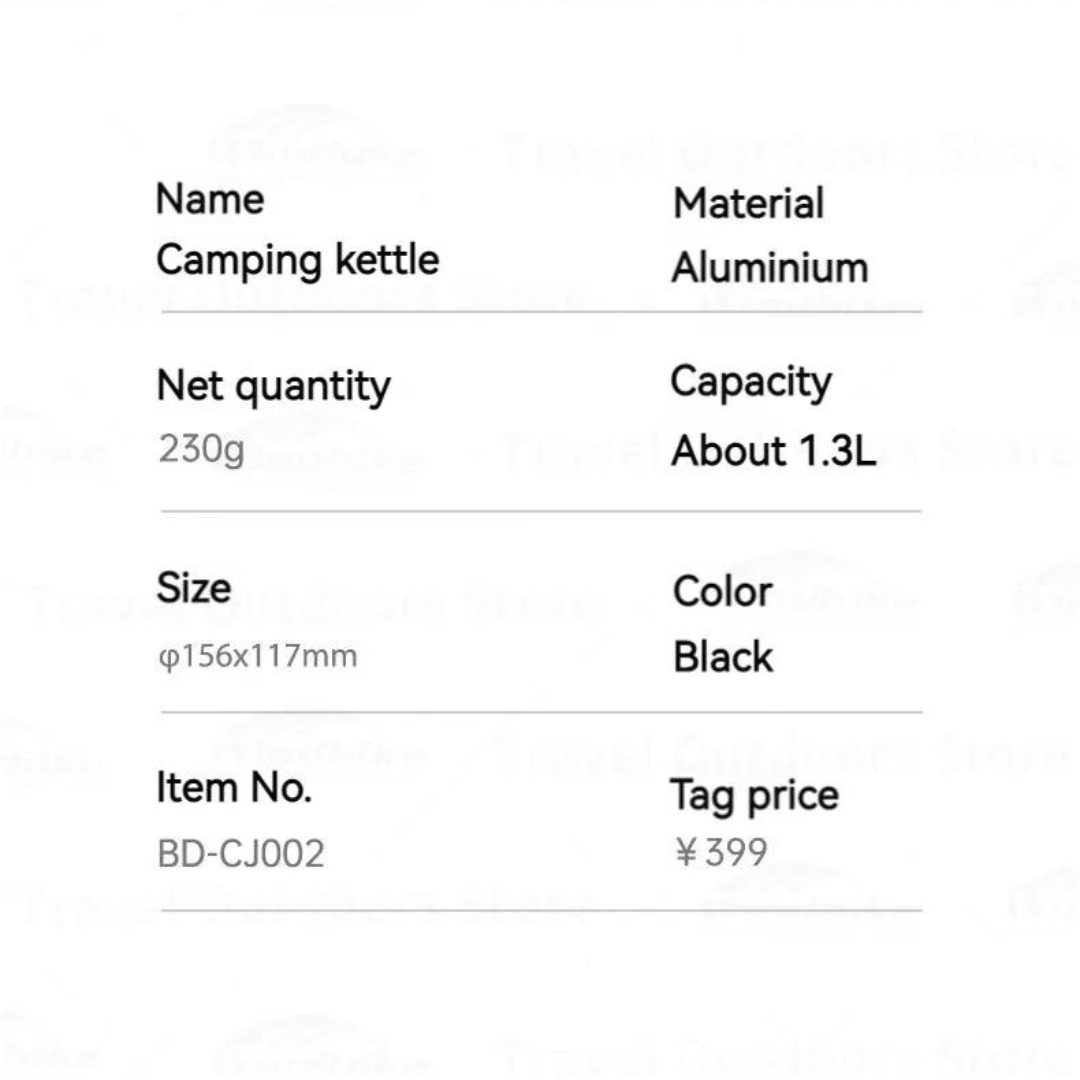The image size is (1080, 1080).
Task: Click the Material heading
Action: click(x=748, y=204)
